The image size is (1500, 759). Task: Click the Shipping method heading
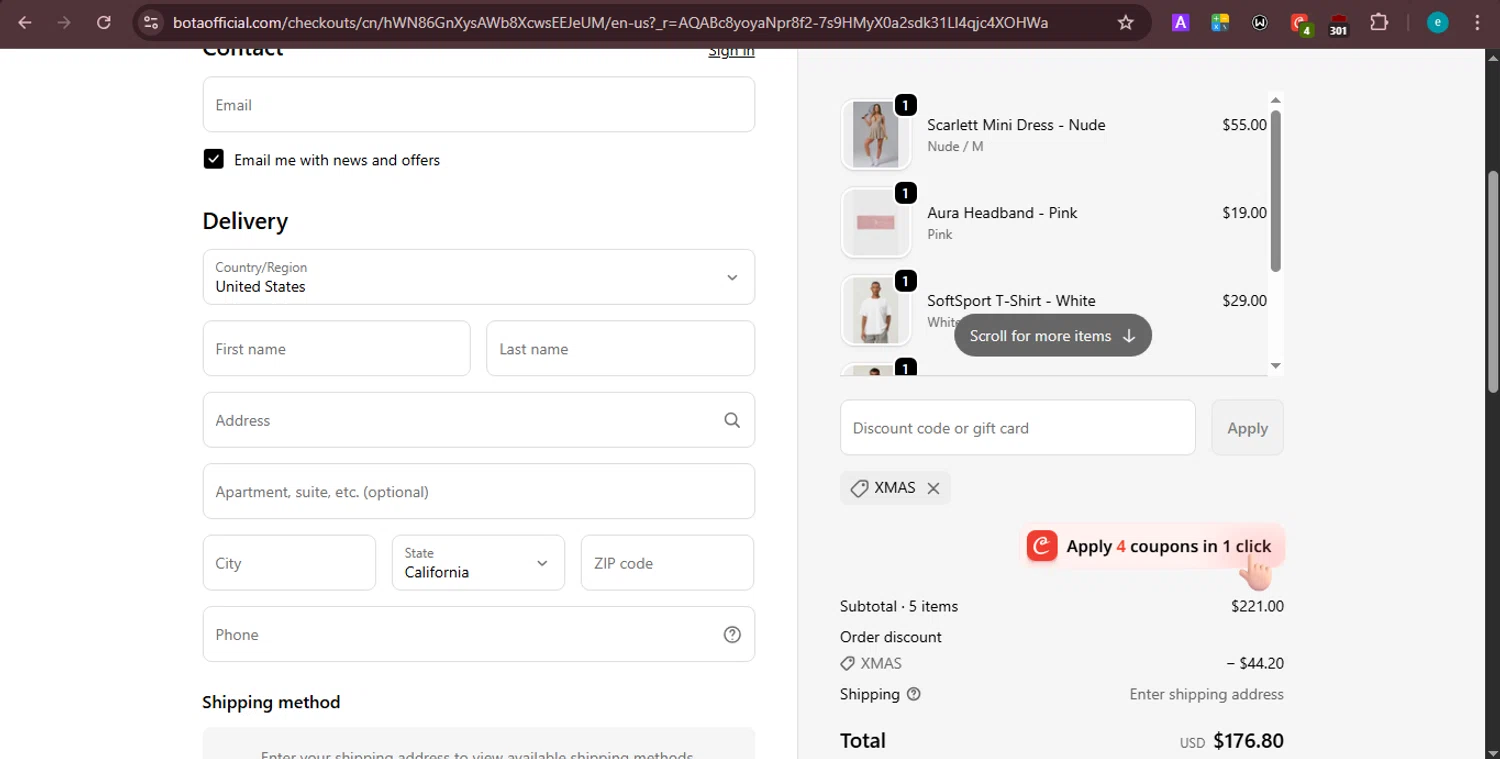click(x=271, y=702)
